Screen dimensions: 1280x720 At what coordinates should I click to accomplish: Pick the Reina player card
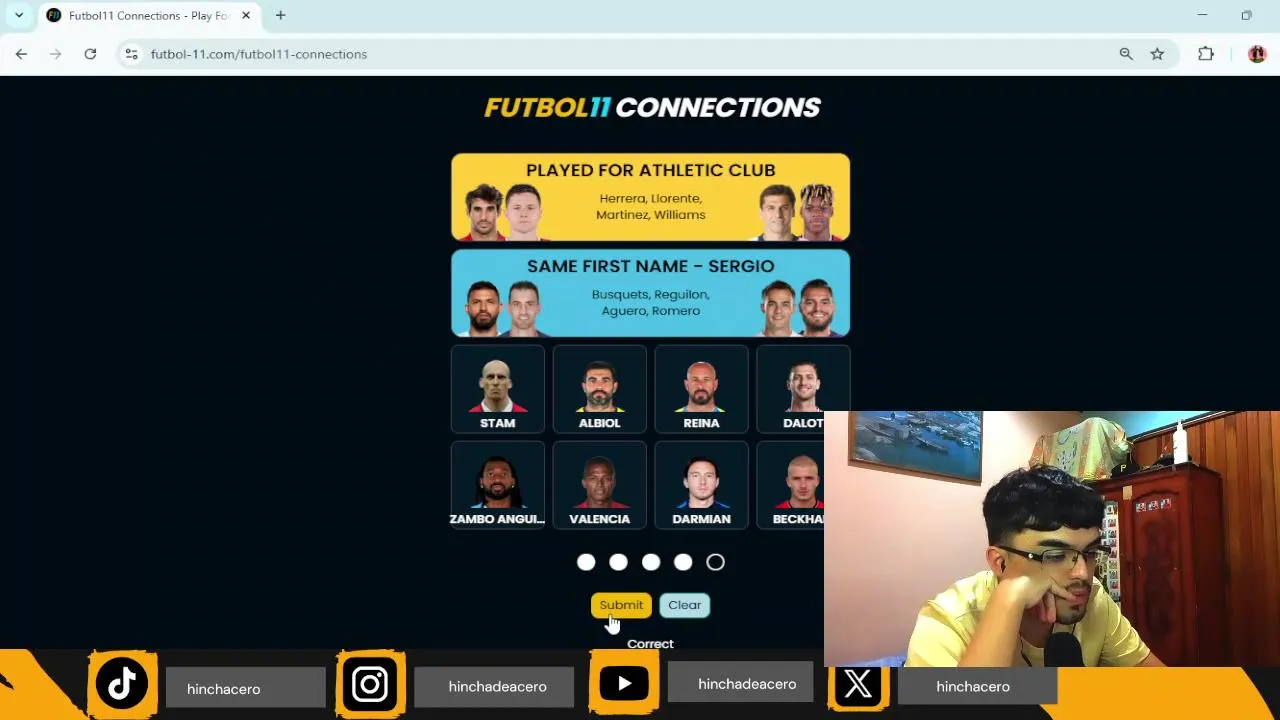(701, 389)
